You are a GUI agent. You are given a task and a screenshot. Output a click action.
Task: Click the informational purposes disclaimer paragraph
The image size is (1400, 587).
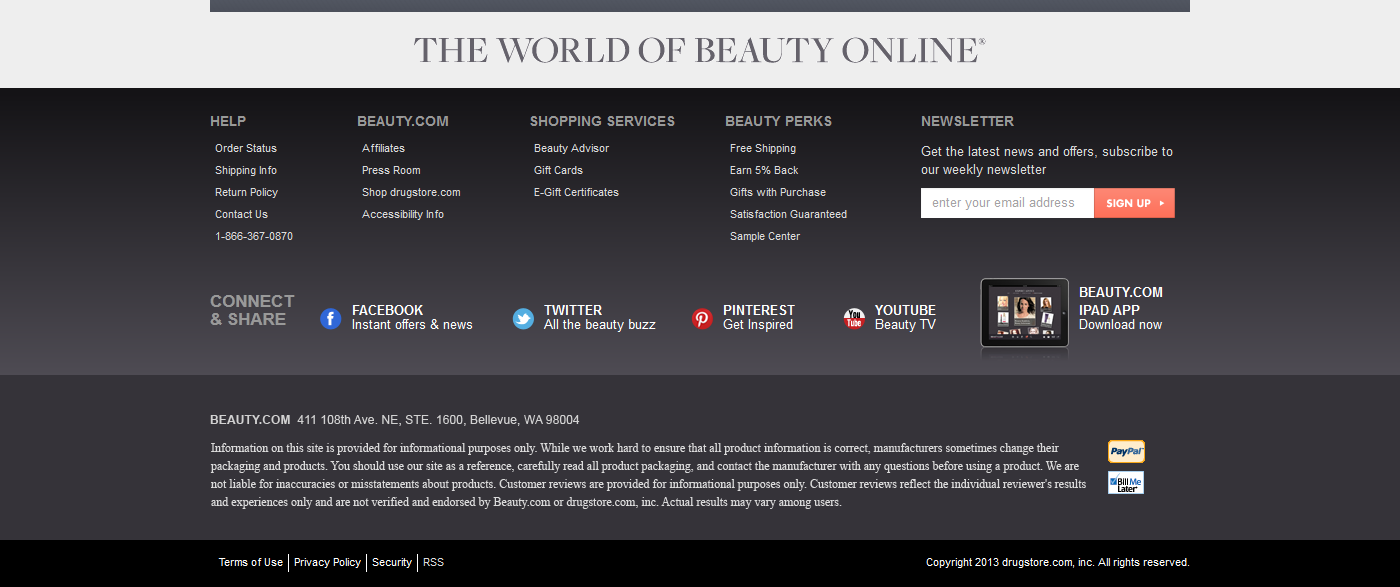(x=648, y=475)
